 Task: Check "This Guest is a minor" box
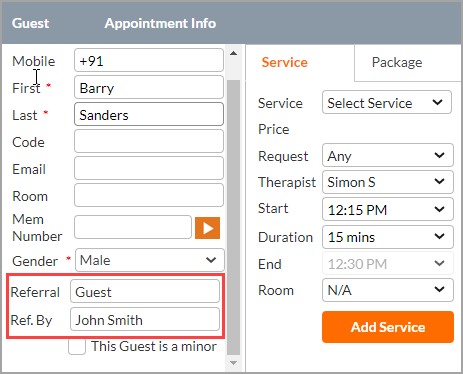[x=77, y=346]
